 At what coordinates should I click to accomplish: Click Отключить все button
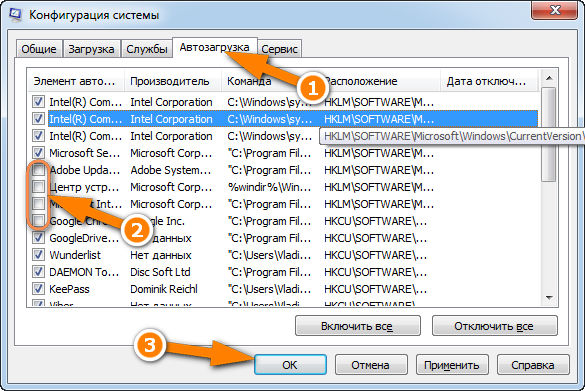(494, 326)
